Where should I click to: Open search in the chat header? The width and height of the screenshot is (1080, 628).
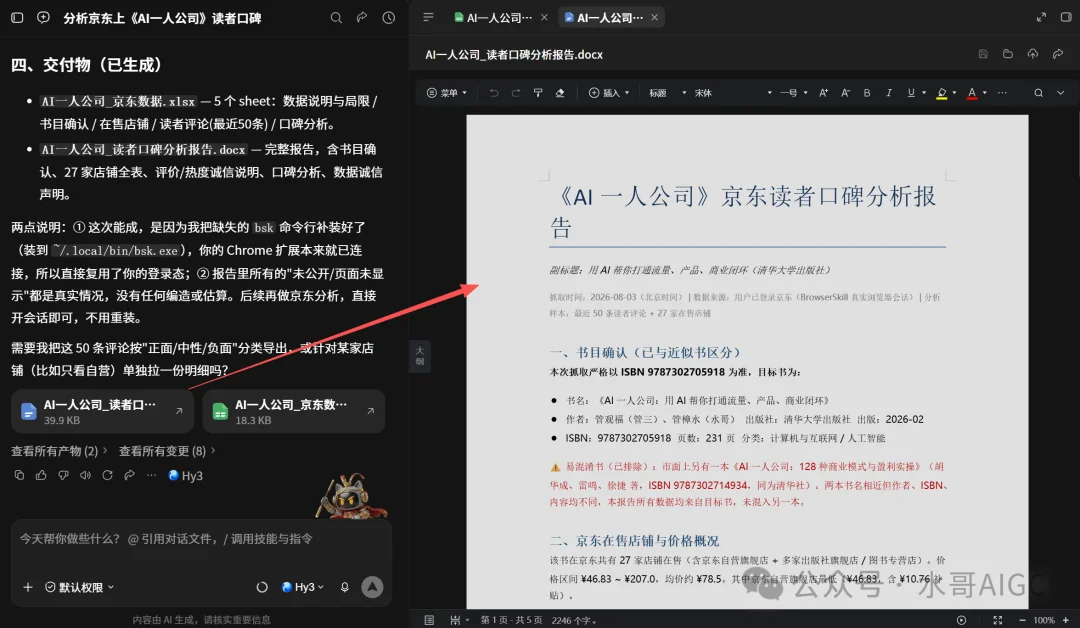pyautogui.click(x=336, y=18)
